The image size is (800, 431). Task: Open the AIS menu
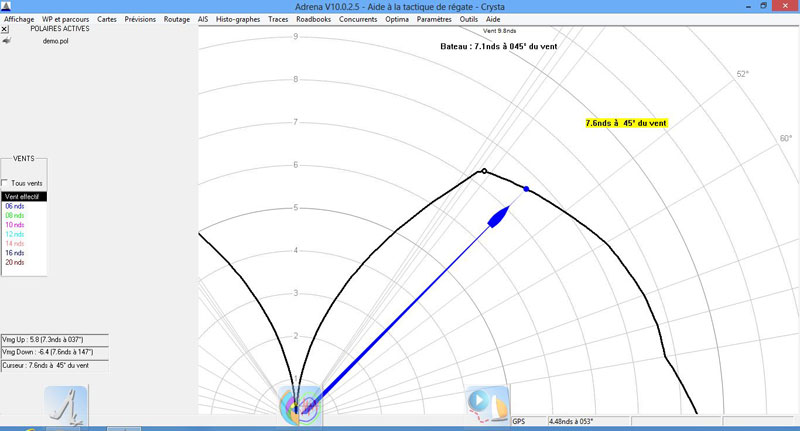(x=203, y=19)
